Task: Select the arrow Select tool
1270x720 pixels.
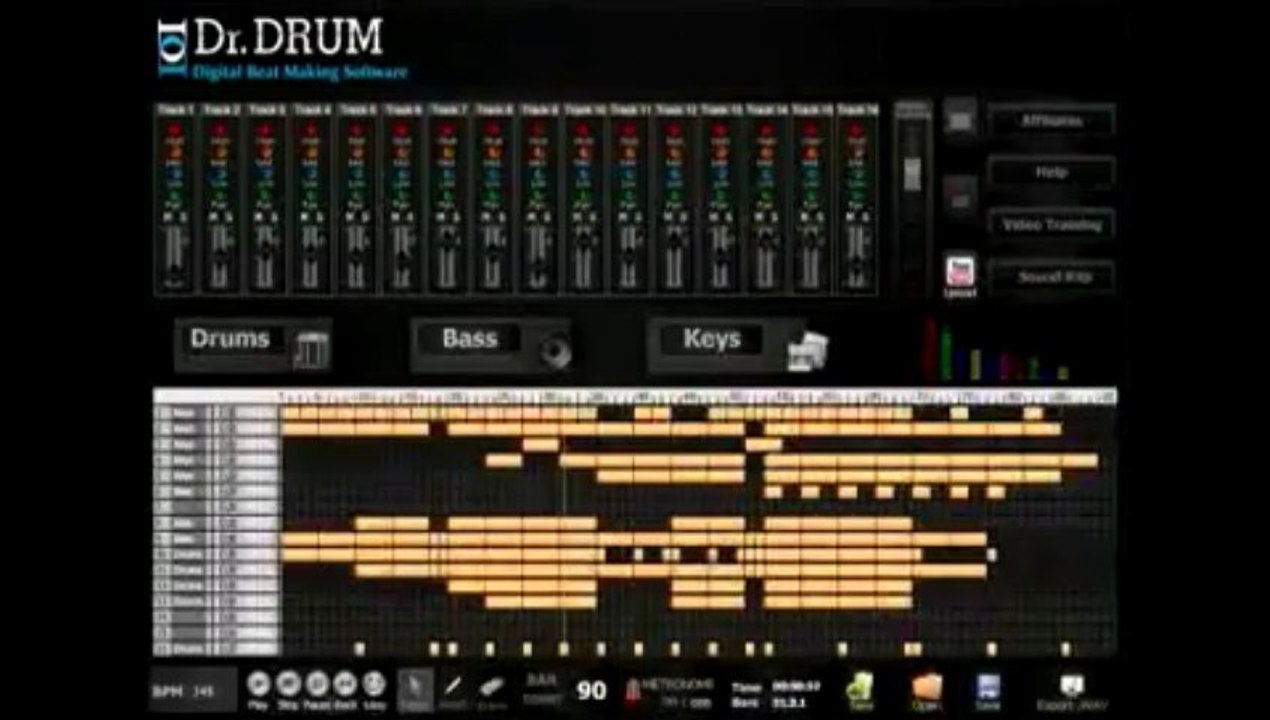Action: click(x=416, y=688)
